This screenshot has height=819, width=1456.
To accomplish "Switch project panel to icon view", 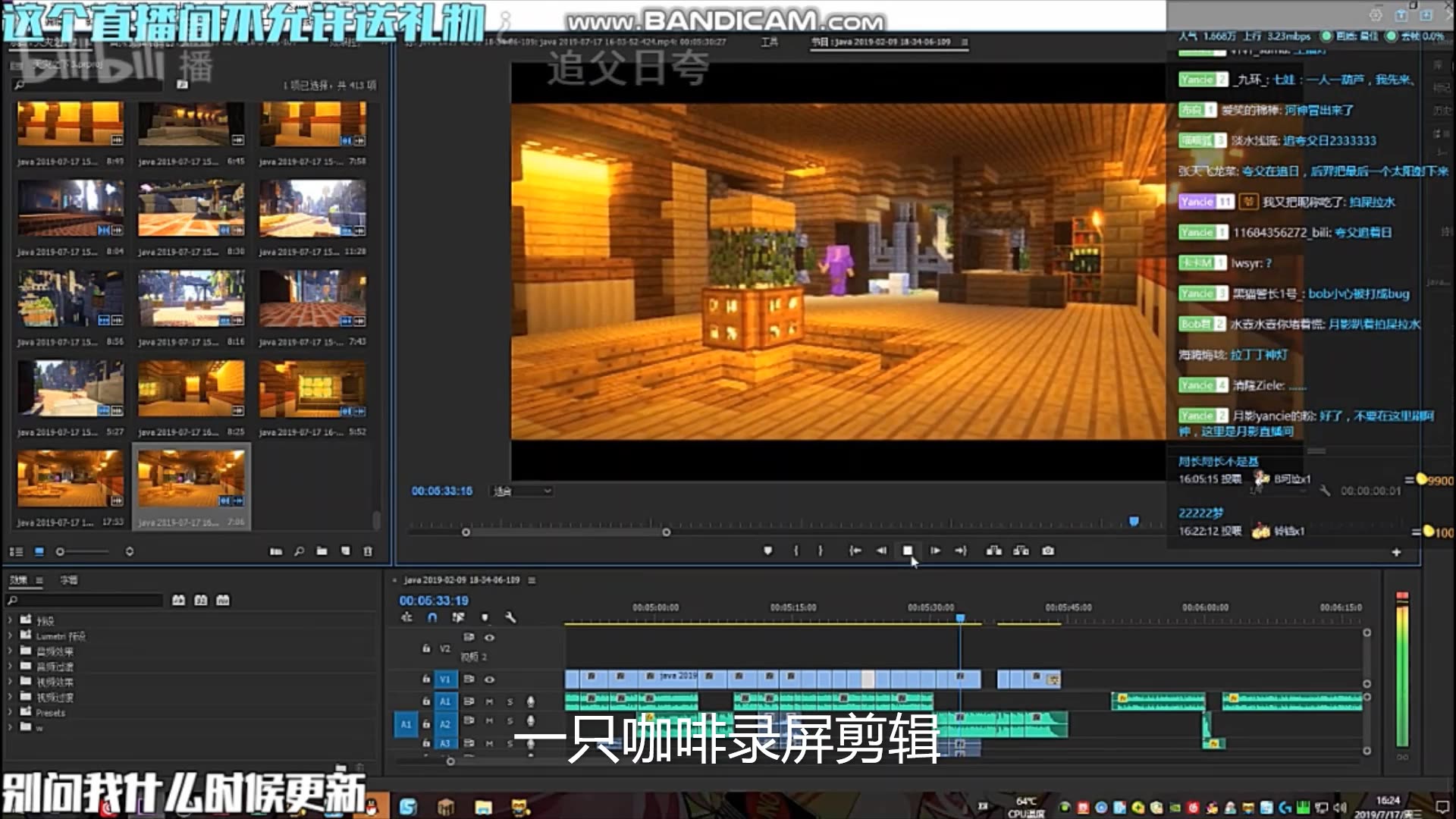I will point(39,551).
